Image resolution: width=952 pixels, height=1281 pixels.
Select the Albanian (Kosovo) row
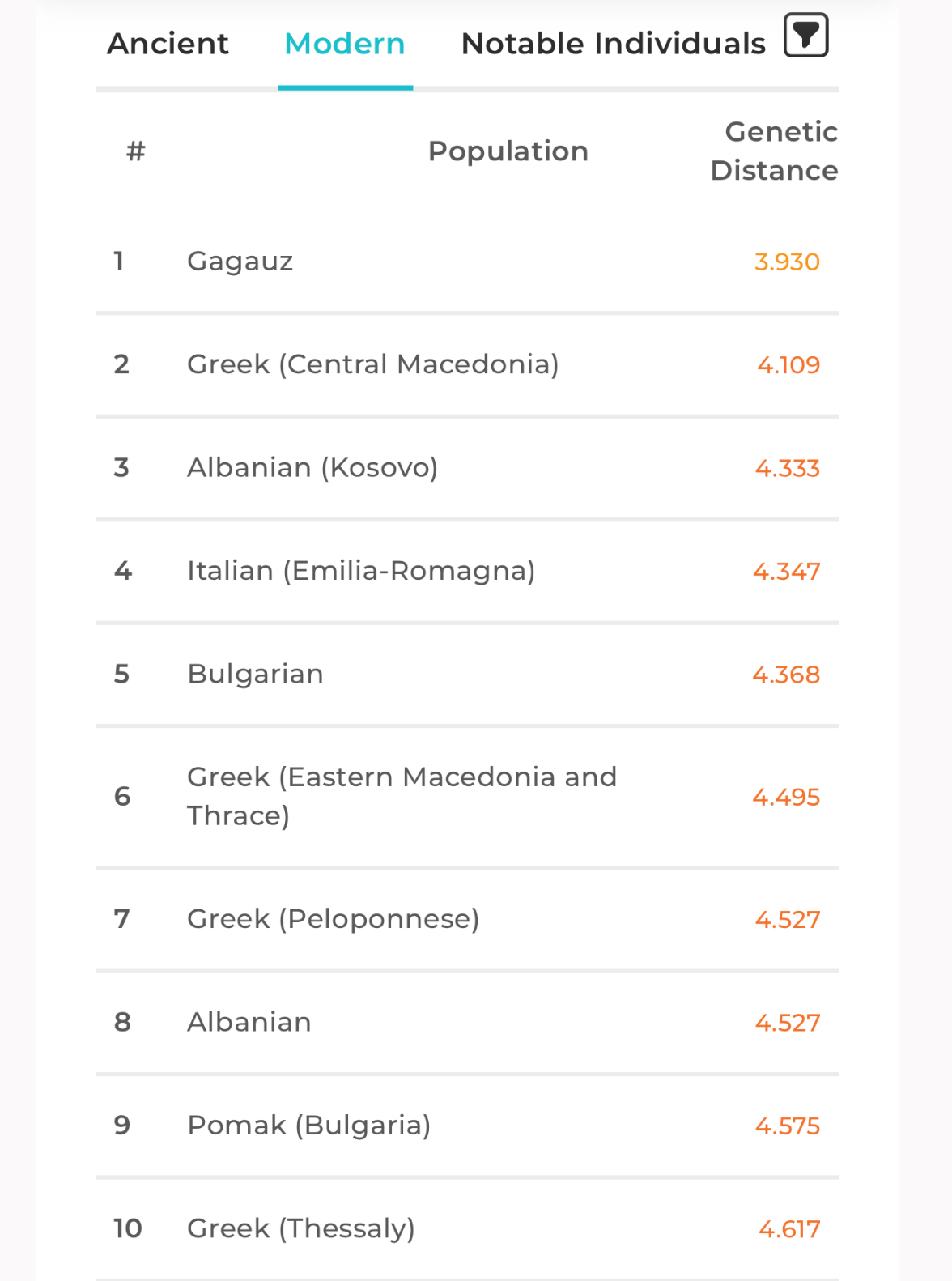click(x=312, y=467)
